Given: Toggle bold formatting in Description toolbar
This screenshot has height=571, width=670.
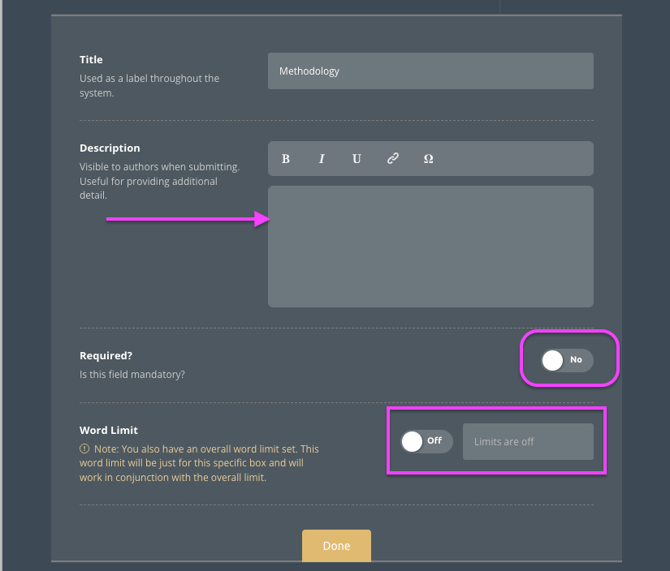Looking at the screenshot, I should point(286,159).
